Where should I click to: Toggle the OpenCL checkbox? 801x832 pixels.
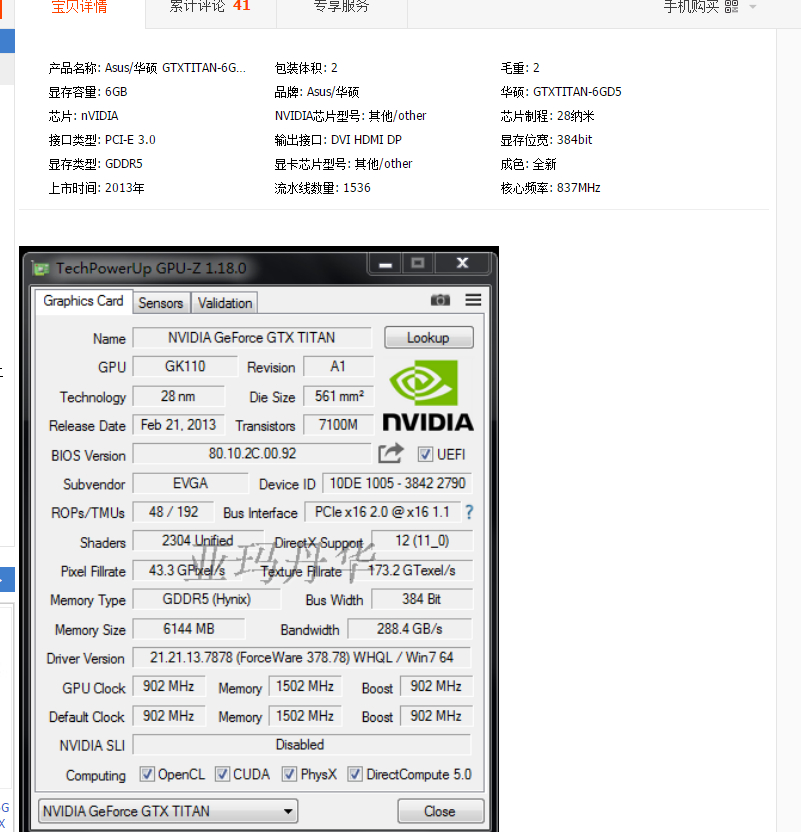pyautogui.click(x=147, y=774)
